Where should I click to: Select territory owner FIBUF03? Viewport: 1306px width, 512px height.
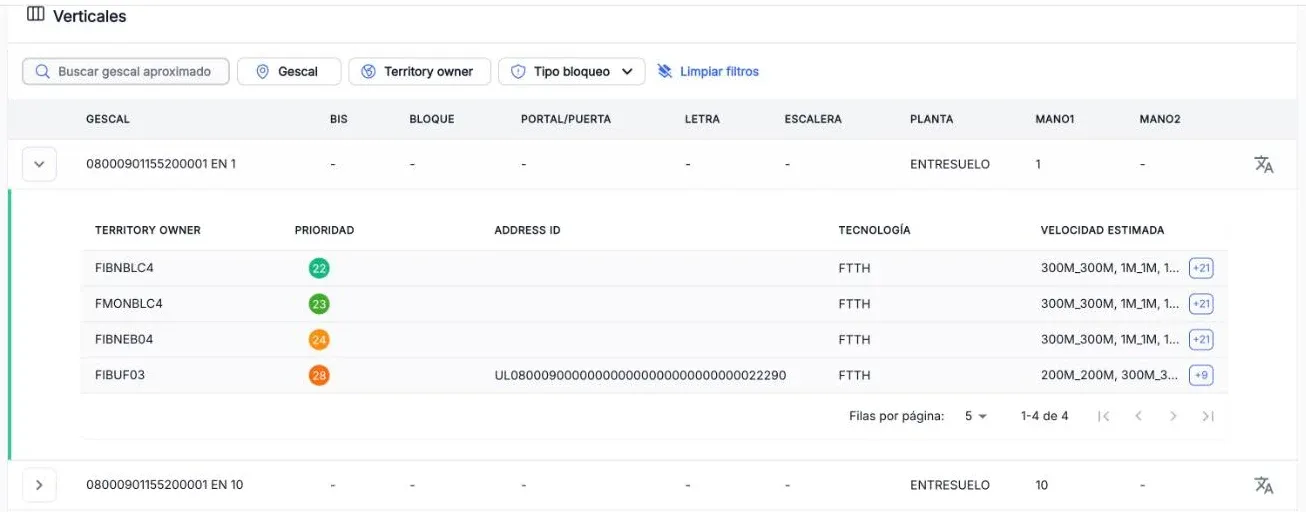tap(120, 376)
